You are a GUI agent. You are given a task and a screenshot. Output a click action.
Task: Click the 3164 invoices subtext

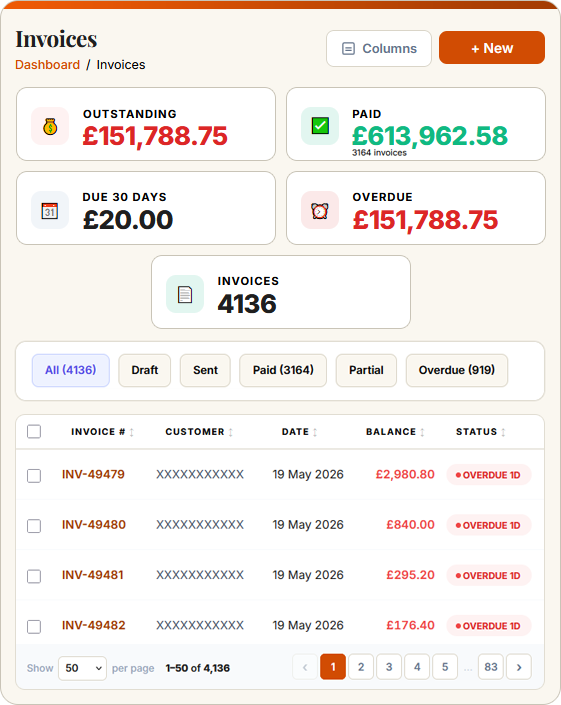coord(379,153)
